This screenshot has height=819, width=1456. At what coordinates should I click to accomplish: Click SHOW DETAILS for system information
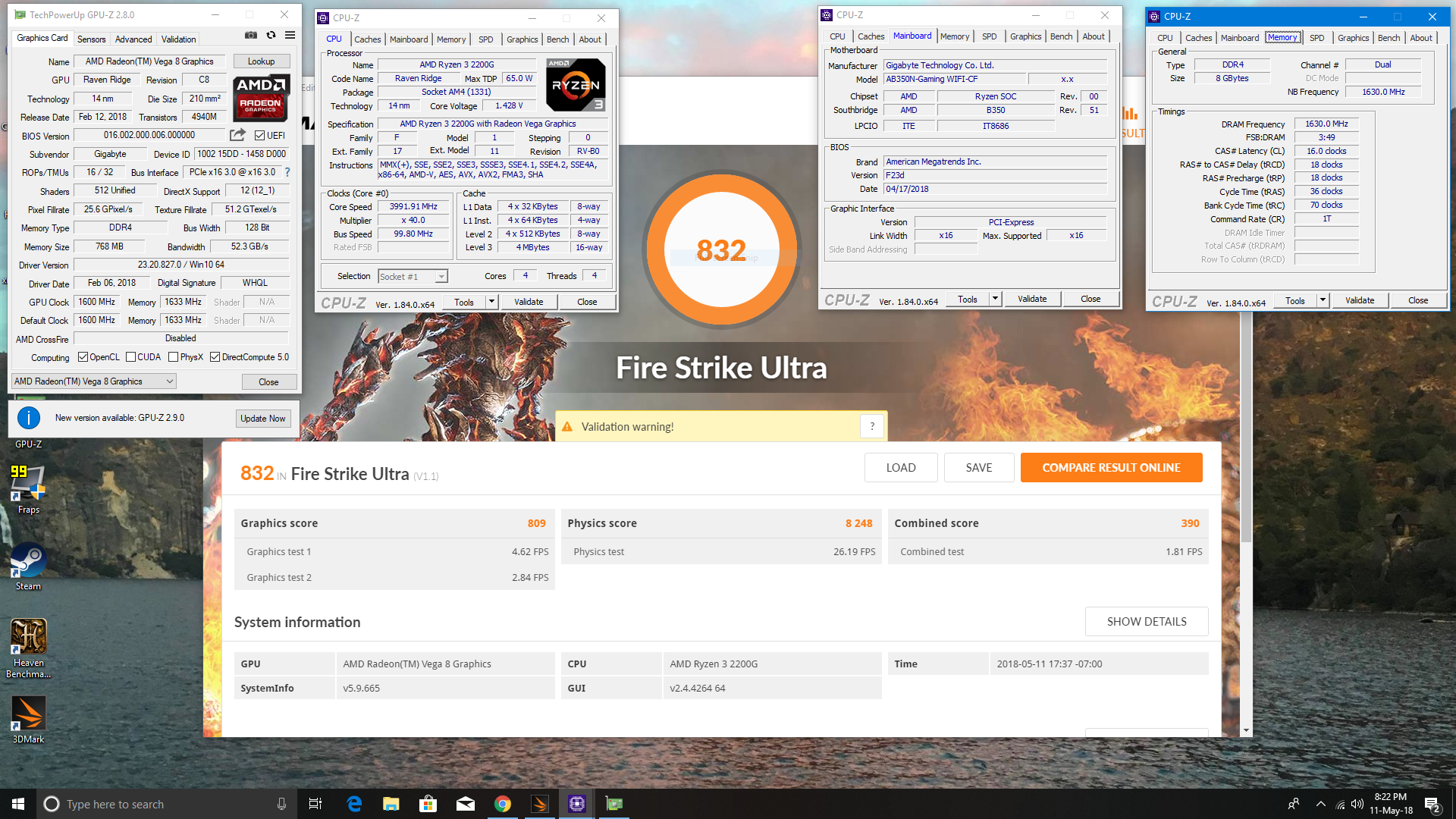coord(1147,622)
